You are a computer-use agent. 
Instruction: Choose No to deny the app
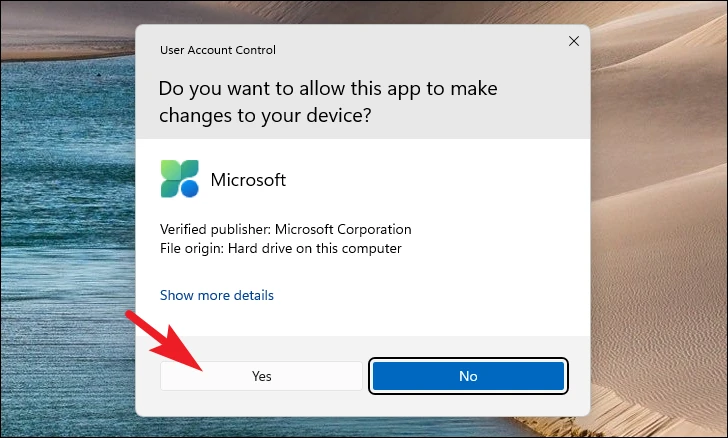click(x=468, y=376)
